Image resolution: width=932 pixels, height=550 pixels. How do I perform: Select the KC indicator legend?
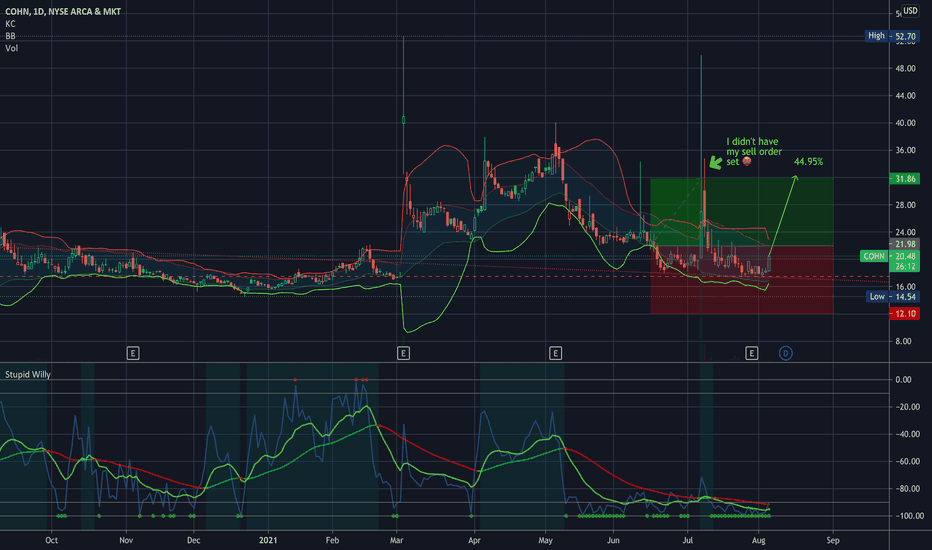[10, 24]
